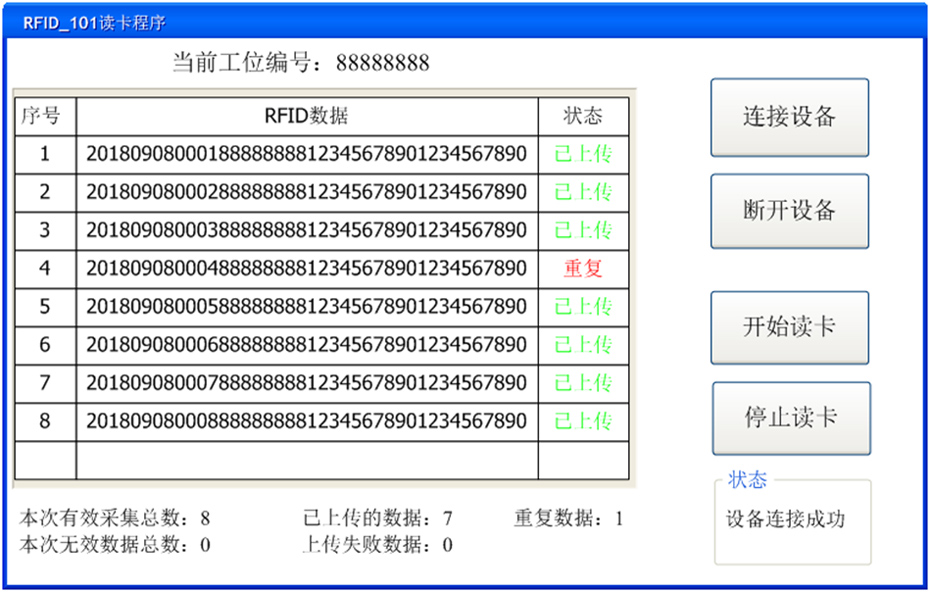Click the RFID数据 column header
The width and height of the screenshot is (930, 592).
click(x=306, y=116)
